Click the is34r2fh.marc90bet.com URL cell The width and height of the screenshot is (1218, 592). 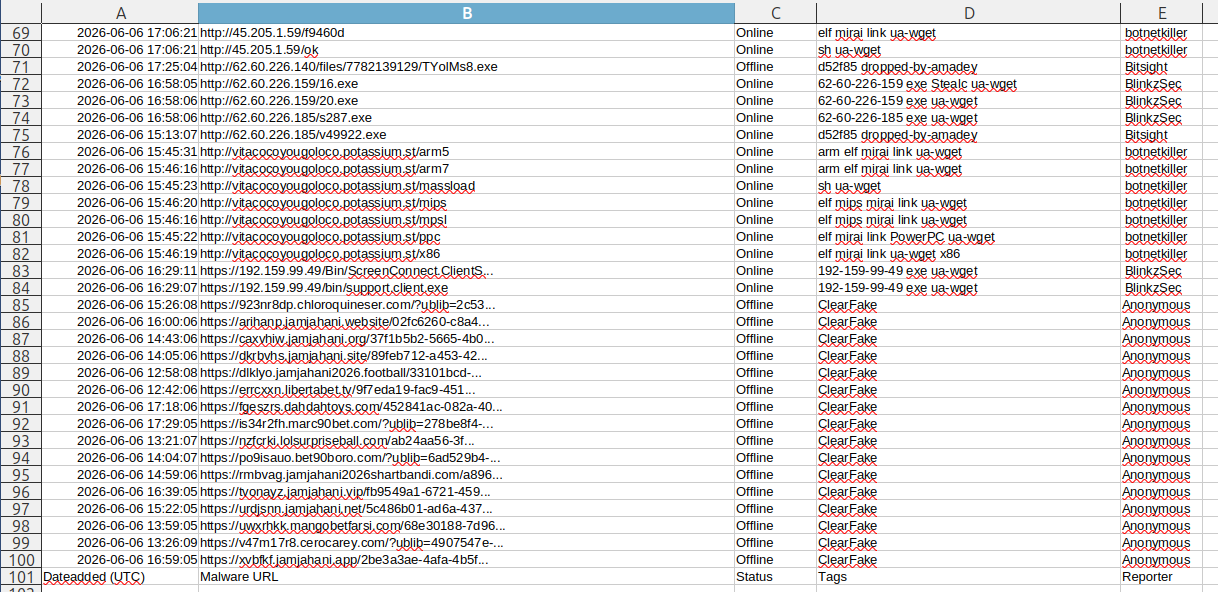pyautogui.click(x=466, y=424)
